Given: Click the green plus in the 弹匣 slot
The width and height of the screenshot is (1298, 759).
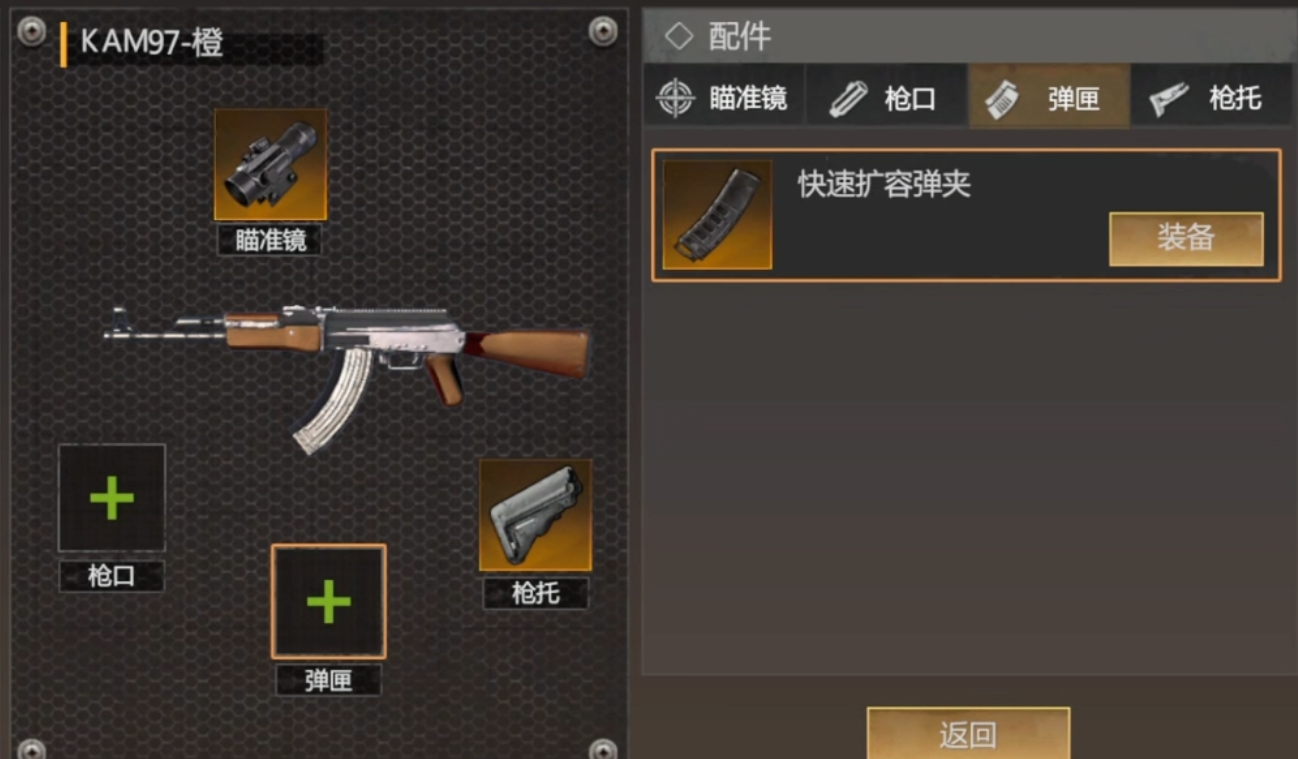Looking at the screenshot, I should [329, 601].
